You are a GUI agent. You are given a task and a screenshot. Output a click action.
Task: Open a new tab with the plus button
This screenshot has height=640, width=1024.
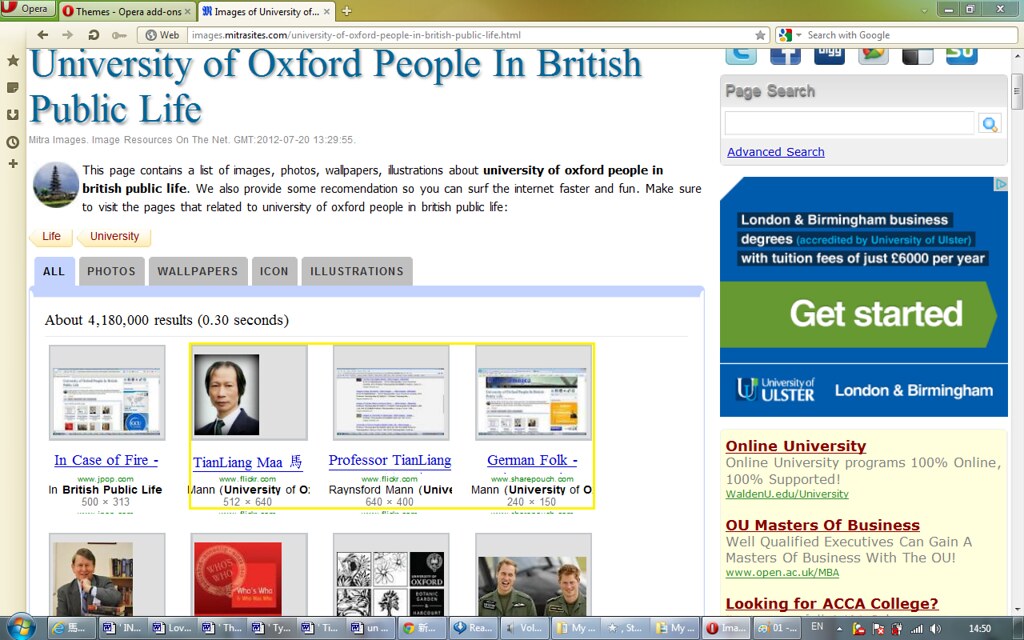click(347, 11)
